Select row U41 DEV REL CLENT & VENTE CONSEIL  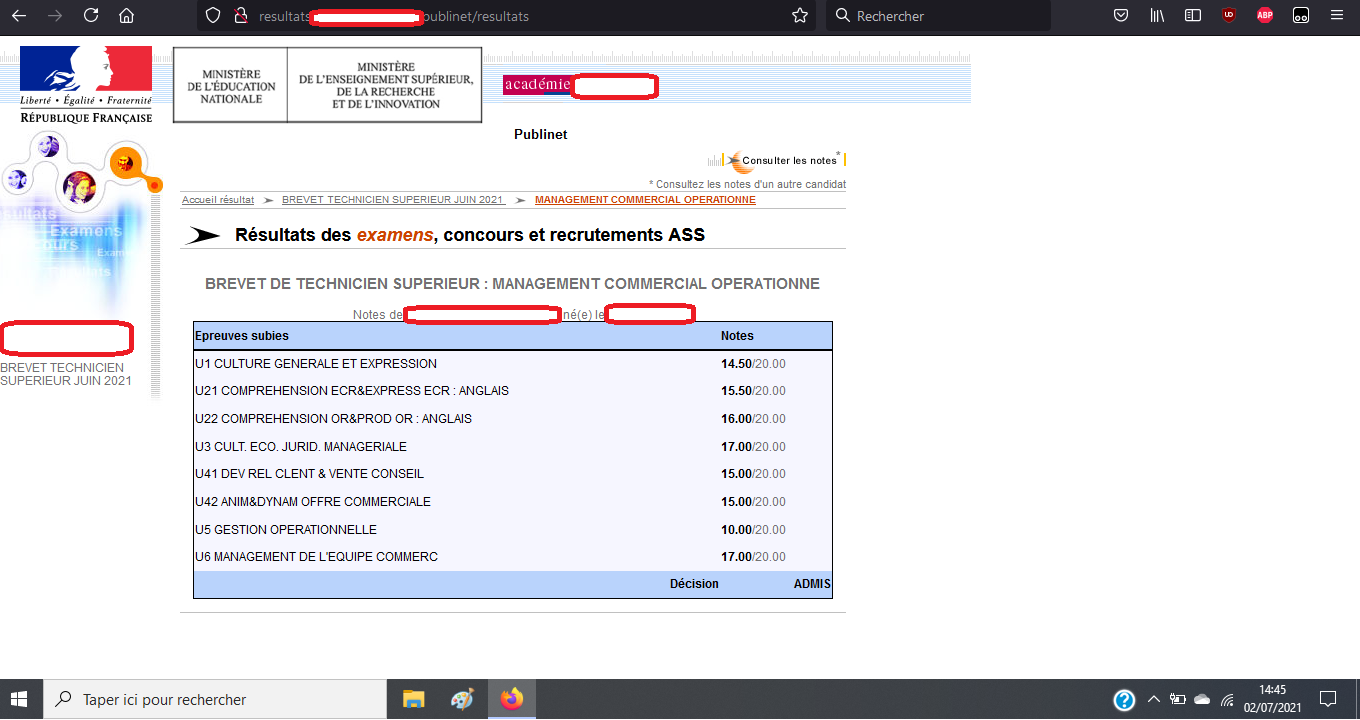click(x=512, y=474)
